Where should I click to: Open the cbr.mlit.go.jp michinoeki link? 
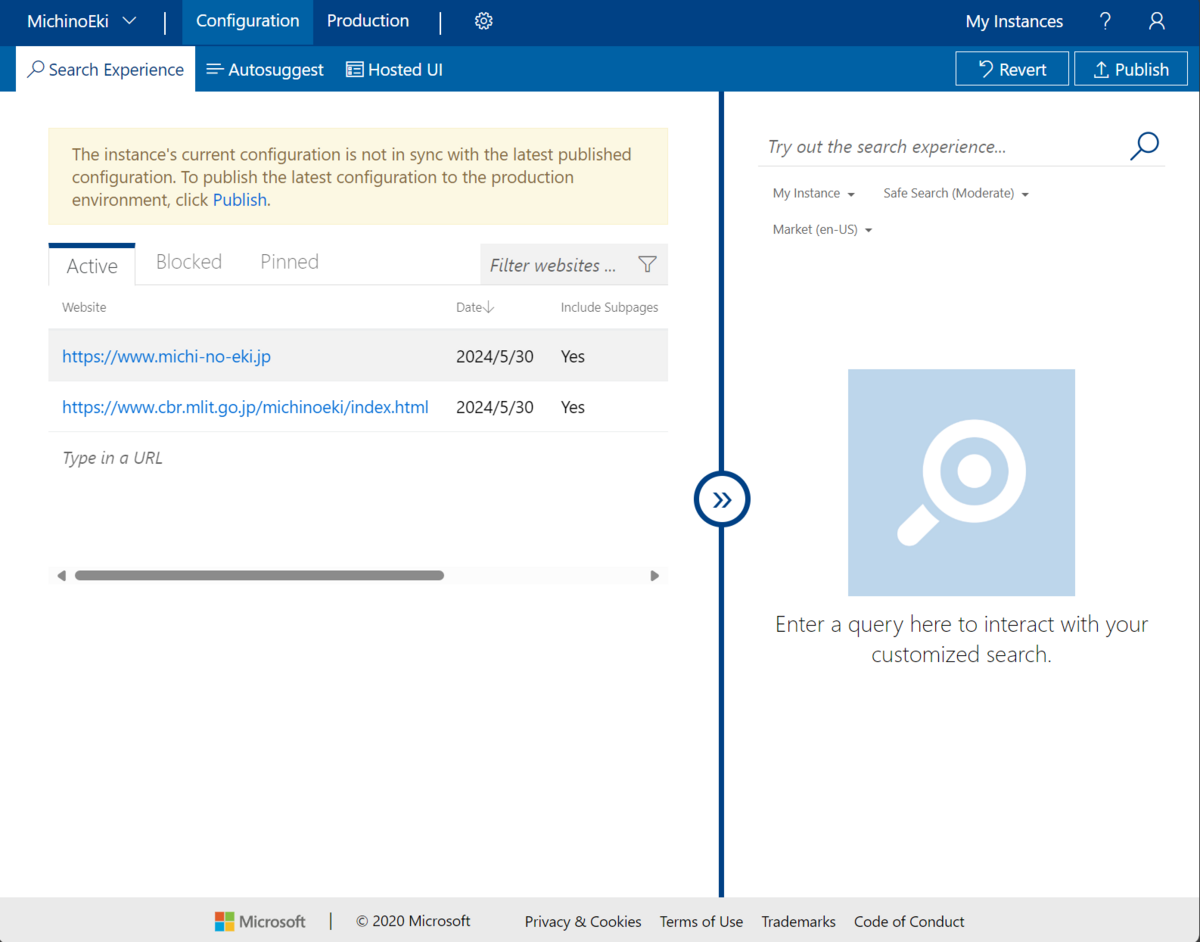[x=245, y=407]
